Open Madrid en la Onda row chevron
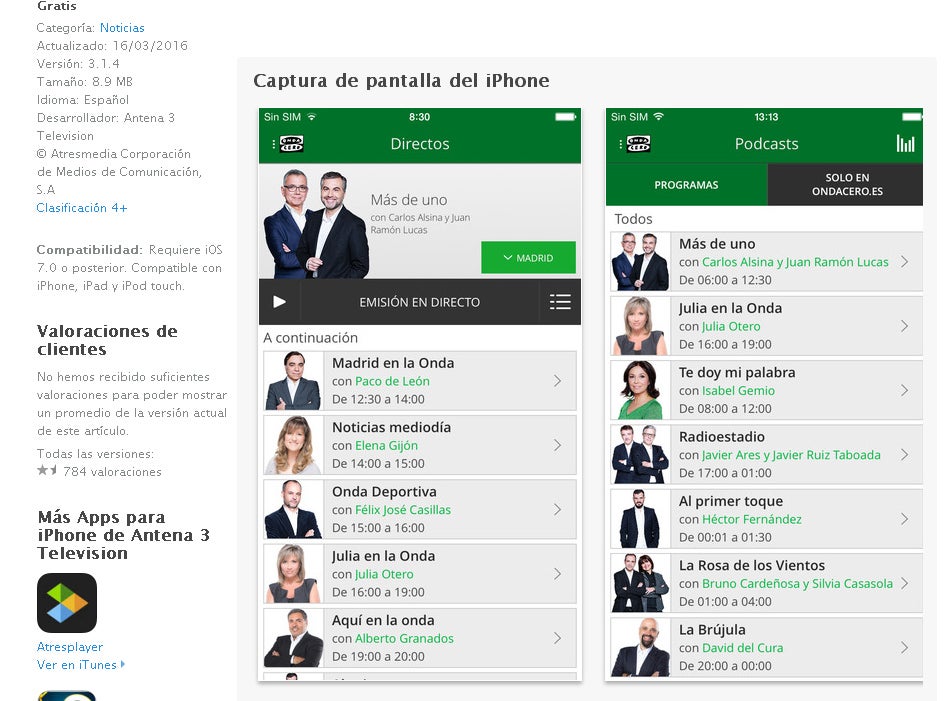The height and width of the screenshot is (701, 949). (x=557, y=381)
